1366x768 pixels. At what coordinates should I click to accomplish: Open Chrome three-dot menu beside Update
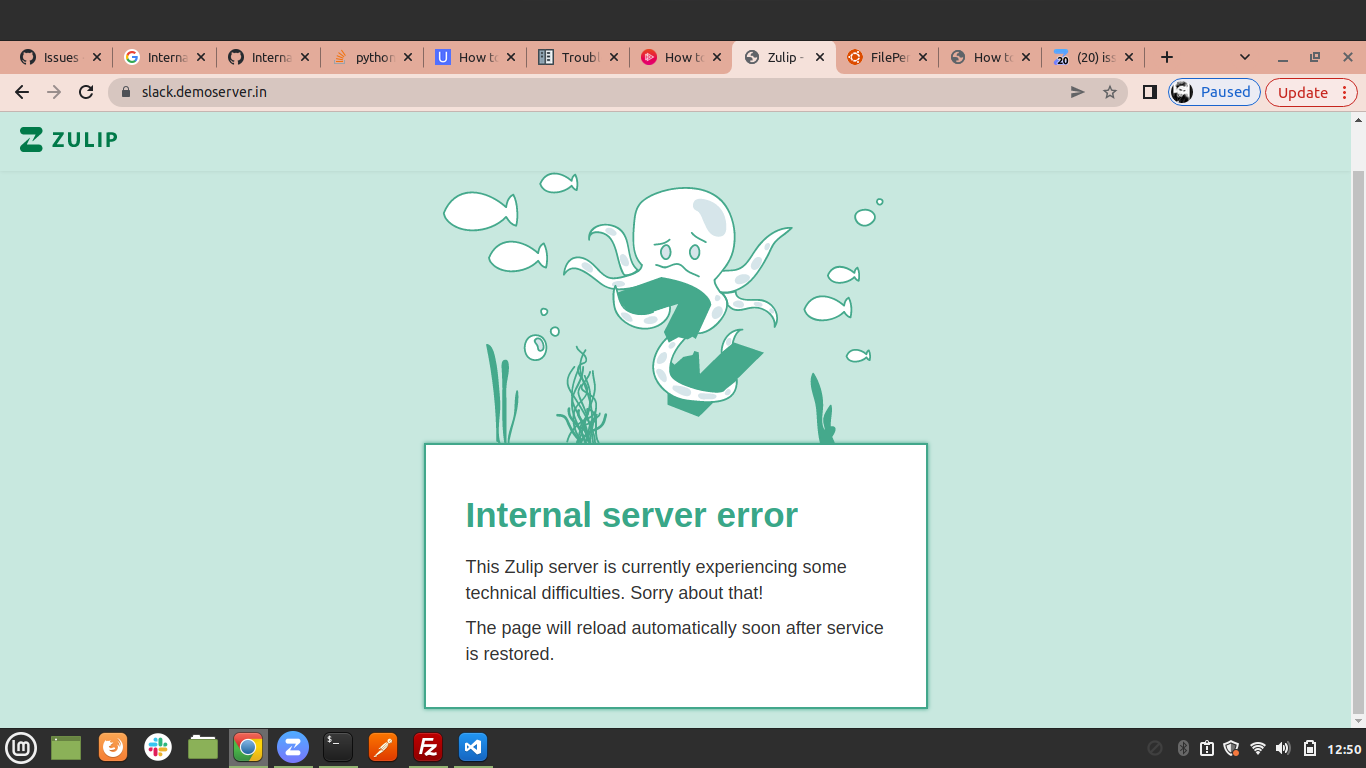[1344, 92]
